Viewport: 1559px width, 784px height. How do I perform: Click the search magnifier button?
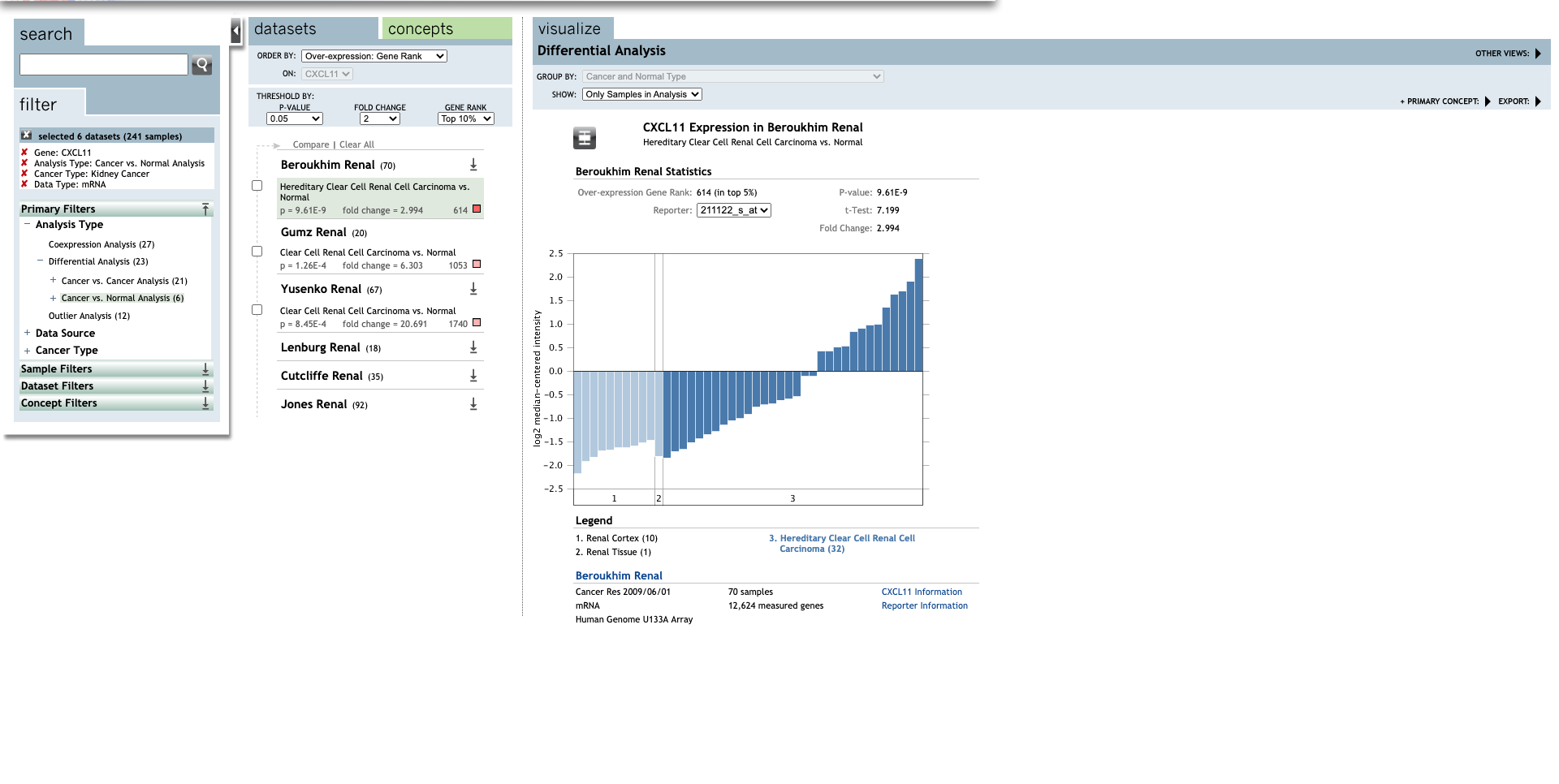pyautogui.click(x=202, y=65)
